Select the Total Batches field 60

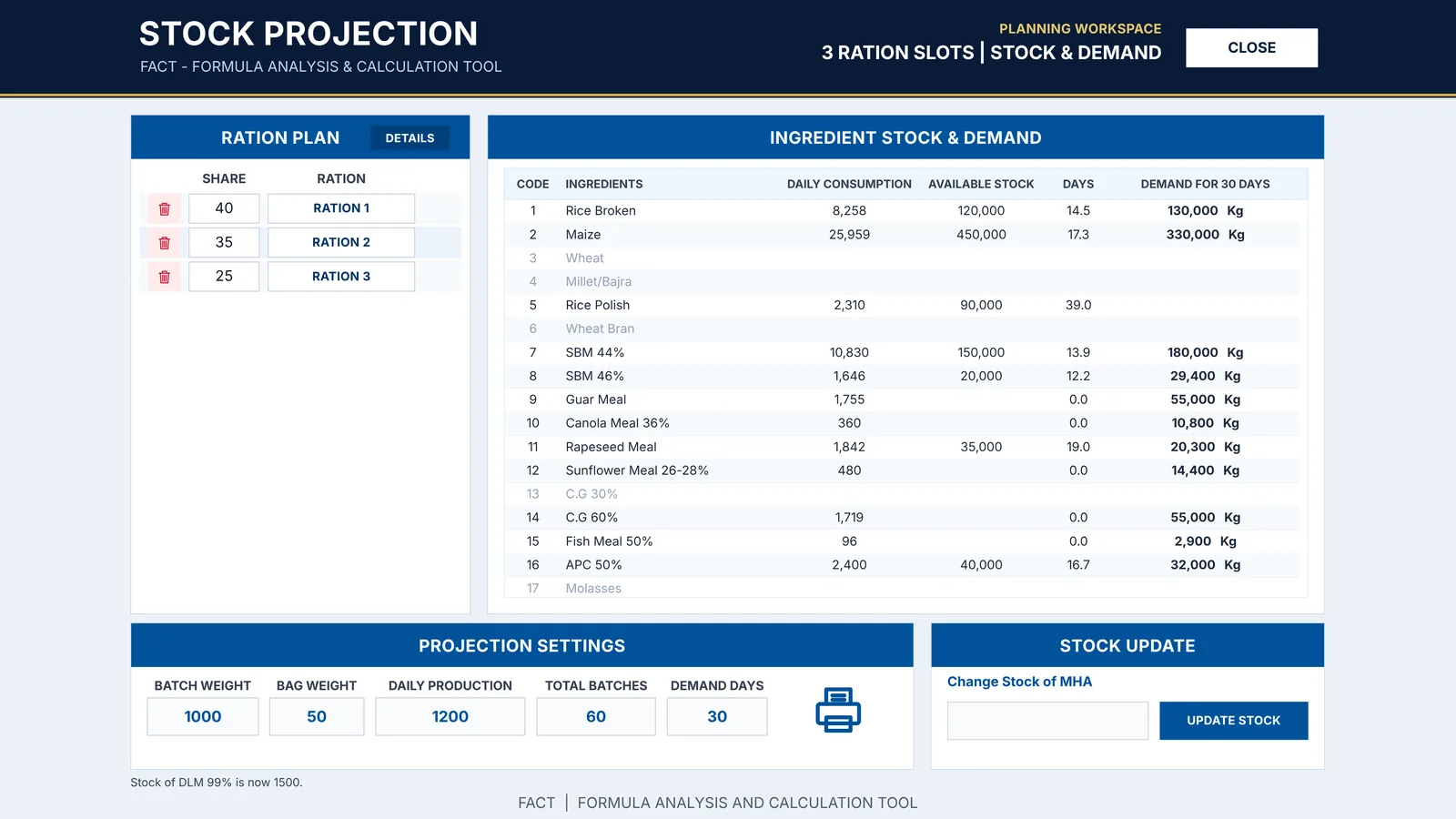tap(596, 716)
